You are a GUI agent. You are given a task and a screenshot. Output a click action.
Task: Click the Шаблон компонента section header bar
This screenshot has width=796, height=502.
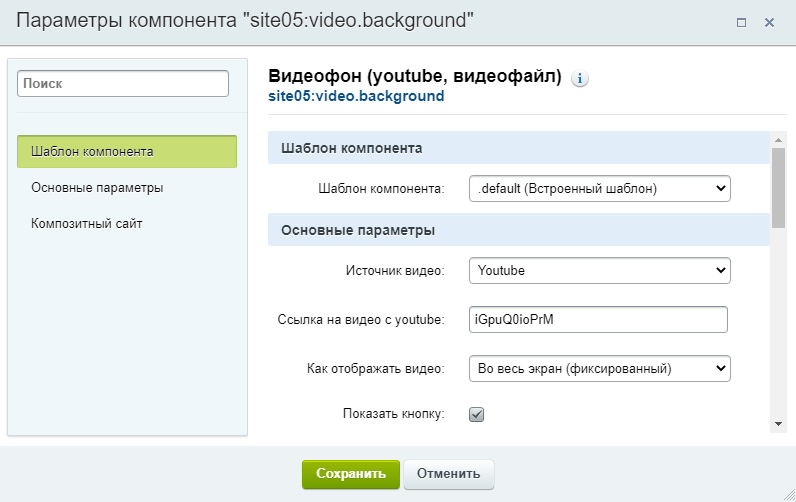(x=518, y=148)
